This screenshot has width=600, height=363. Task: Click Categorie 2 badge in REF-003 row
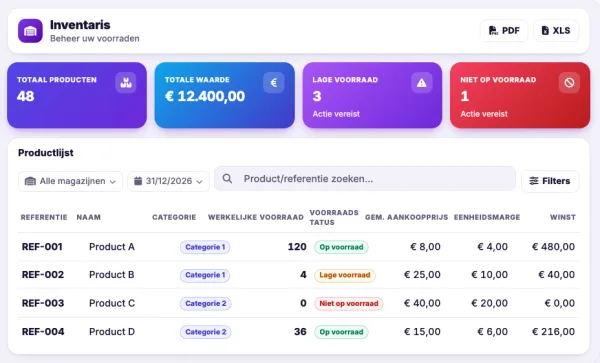[x=206, y=303]
